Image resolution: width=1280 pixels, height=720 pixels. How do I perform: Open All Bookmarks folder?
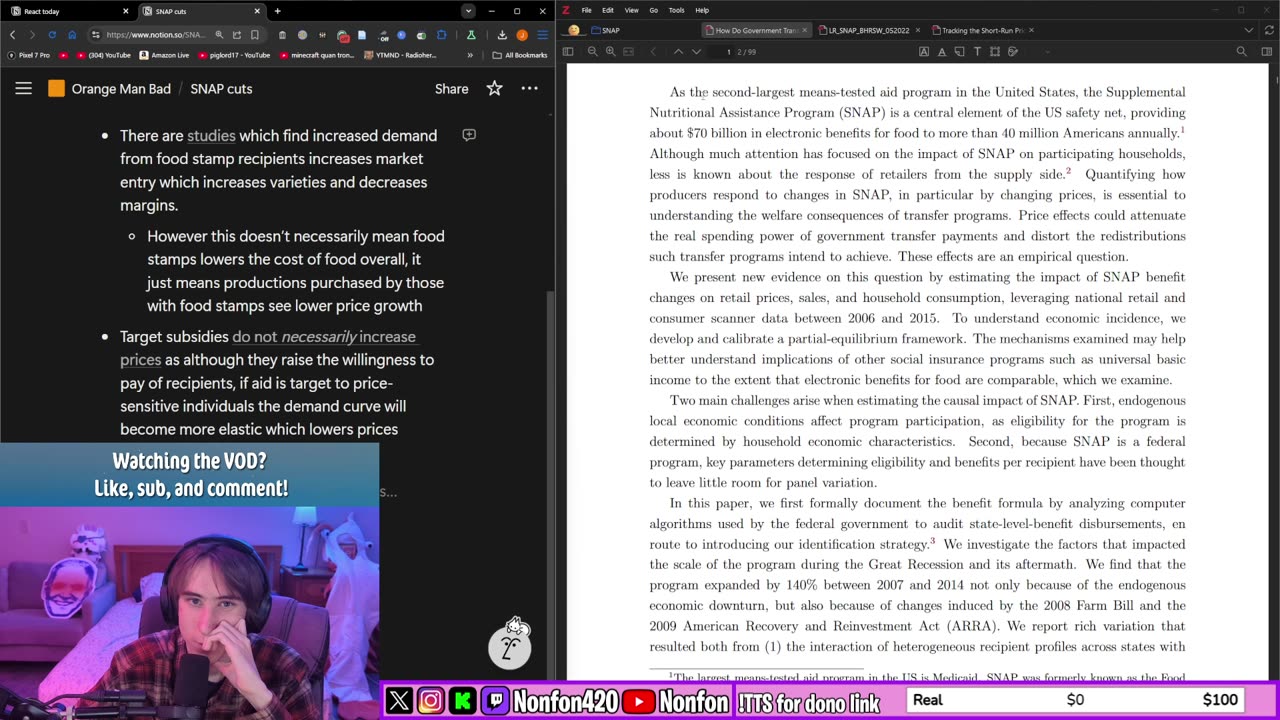click(520, 55)
